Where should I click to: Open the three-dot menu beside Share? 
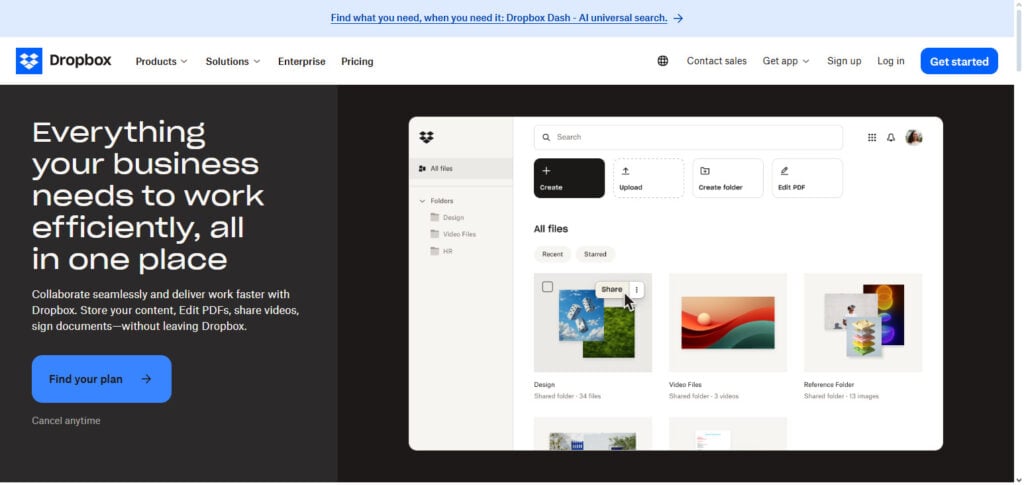tap(637, 290)
